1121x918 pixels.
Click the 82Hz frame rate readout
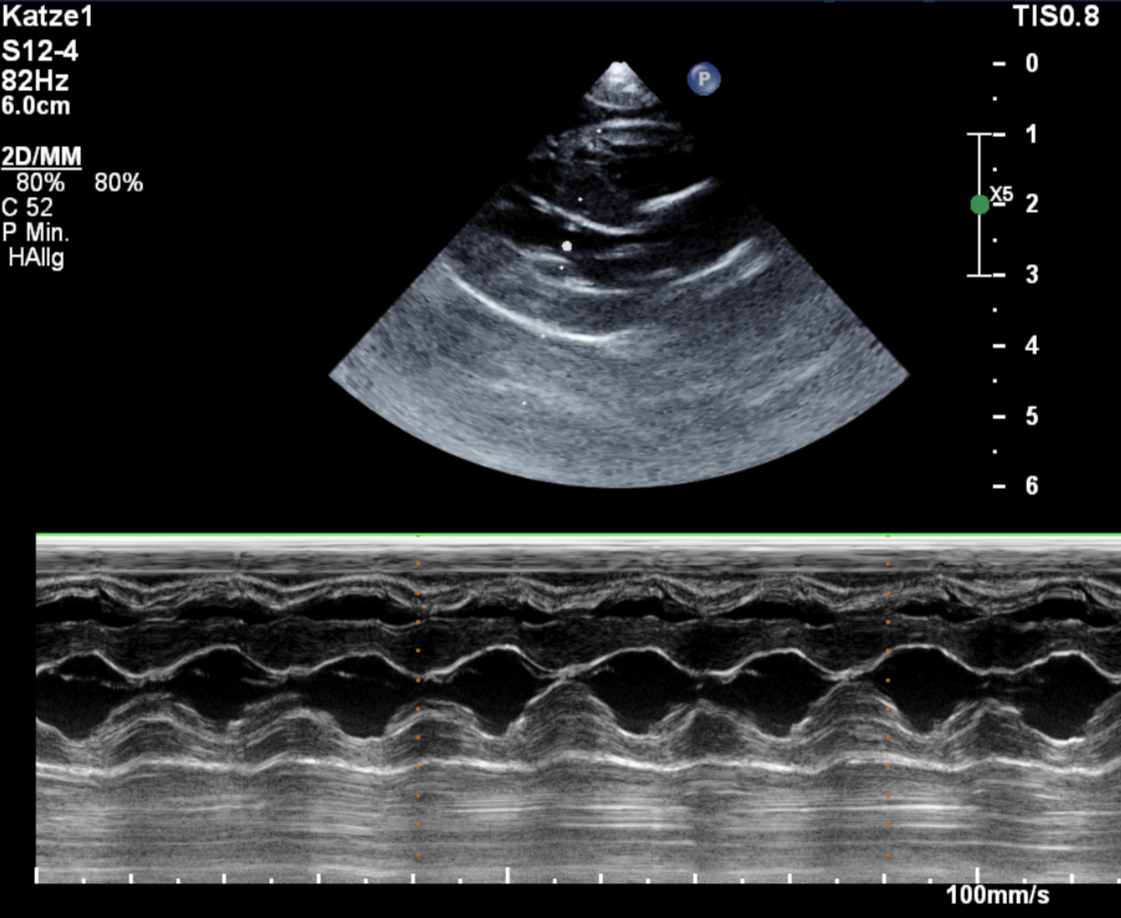click(x=36, y=81)
